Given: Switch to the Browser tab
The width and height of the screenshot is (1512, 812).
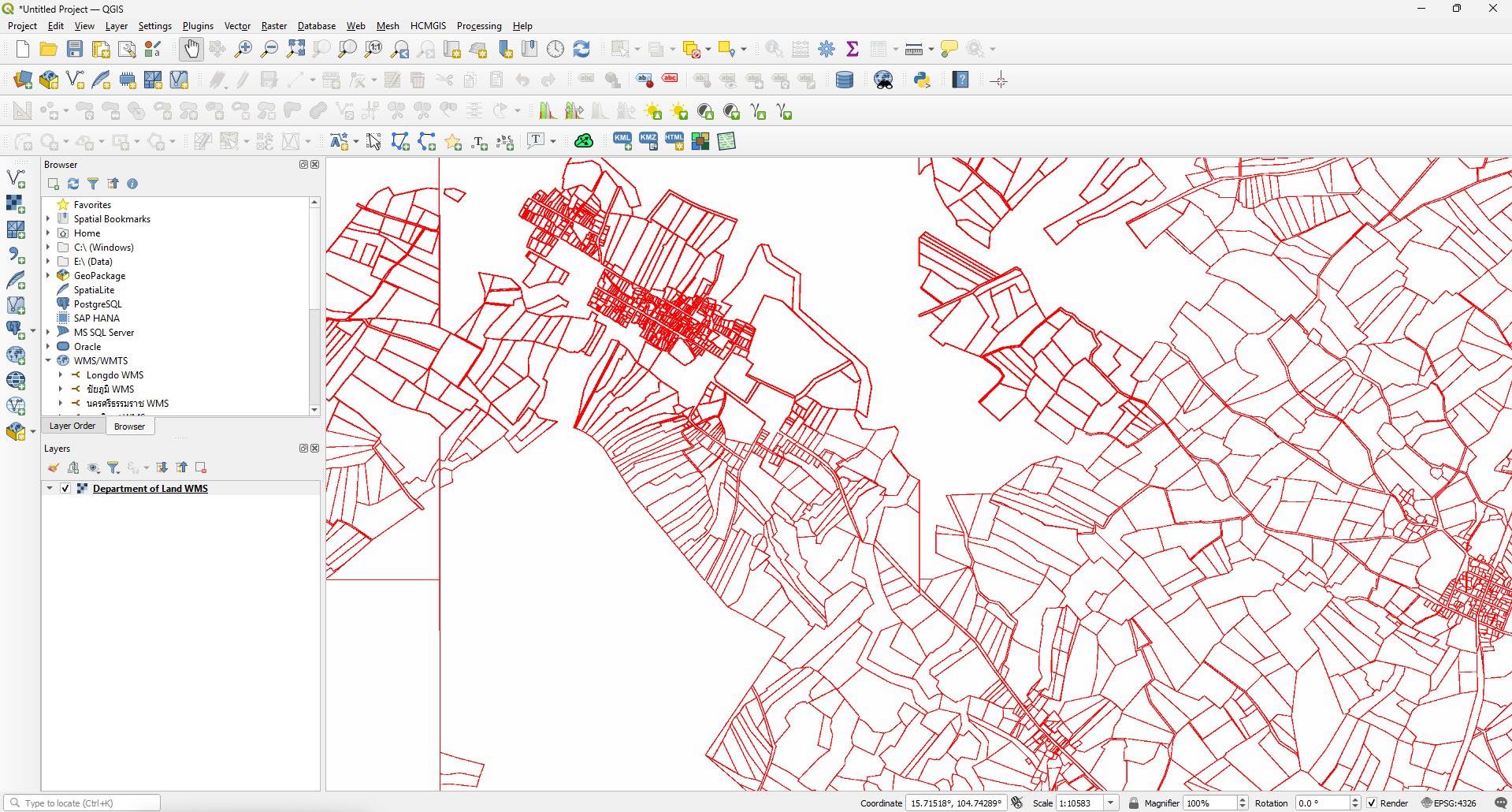Looking at the screenshot, I should [x=129, y=426].
